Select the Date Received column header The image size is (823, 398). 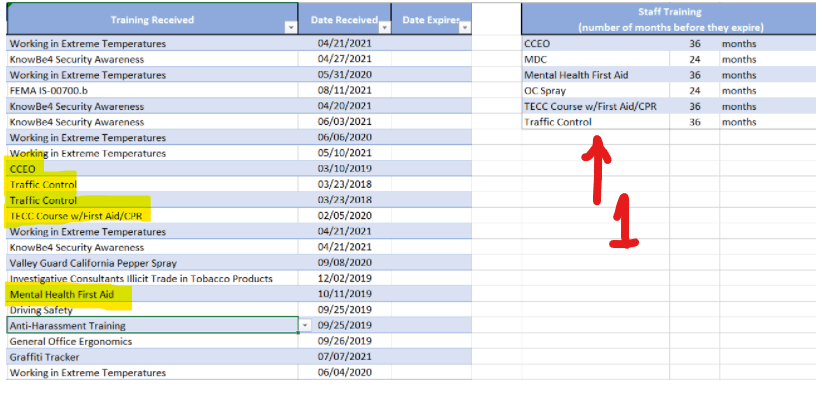click(344, 19)
